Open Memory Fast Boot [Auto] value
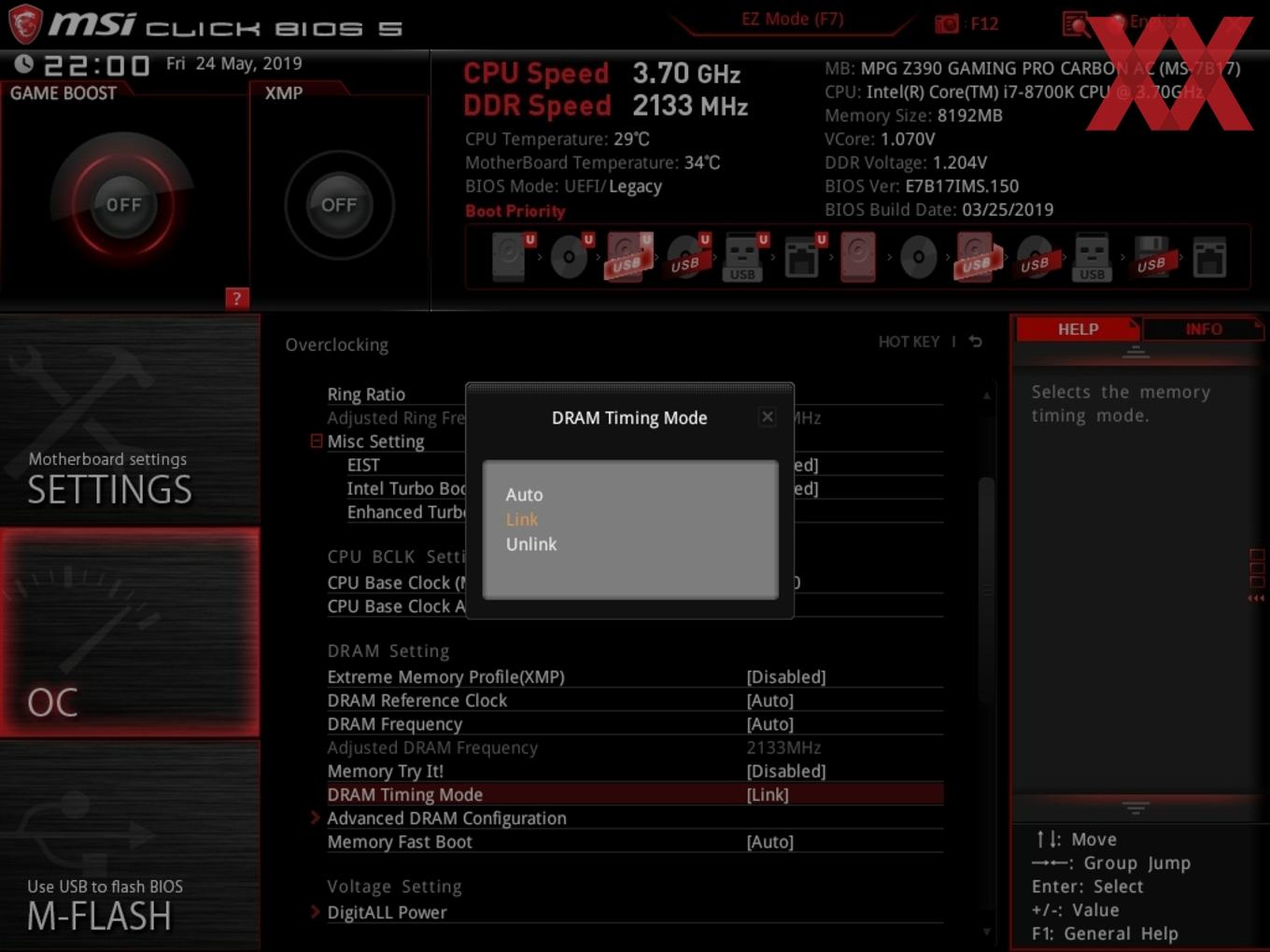Screen dimensions: 1270x952 click(x=770, y=842)
